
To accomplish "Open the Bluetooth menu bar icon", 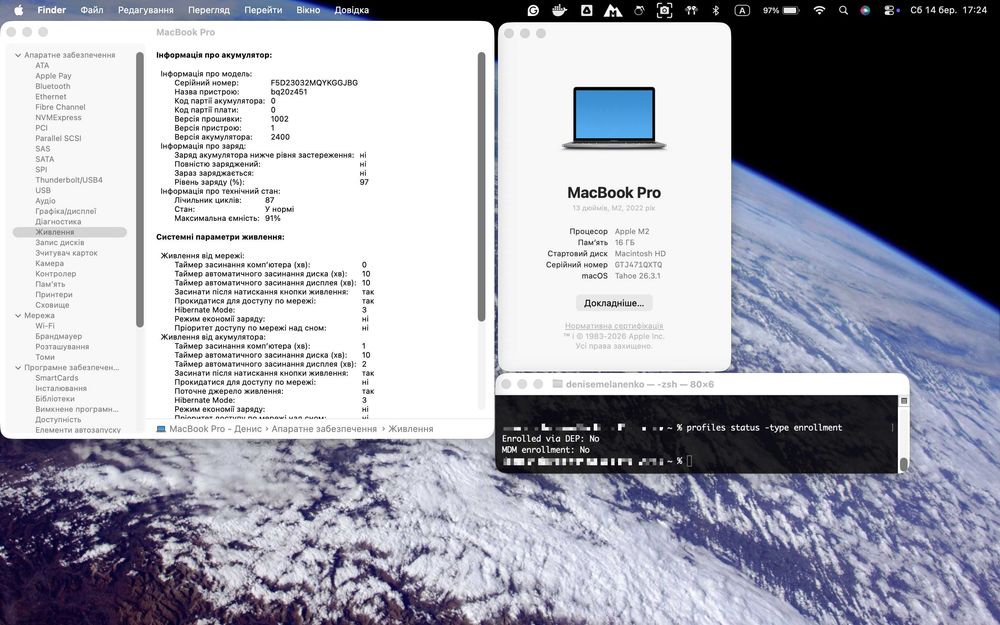I will point(716,10).
